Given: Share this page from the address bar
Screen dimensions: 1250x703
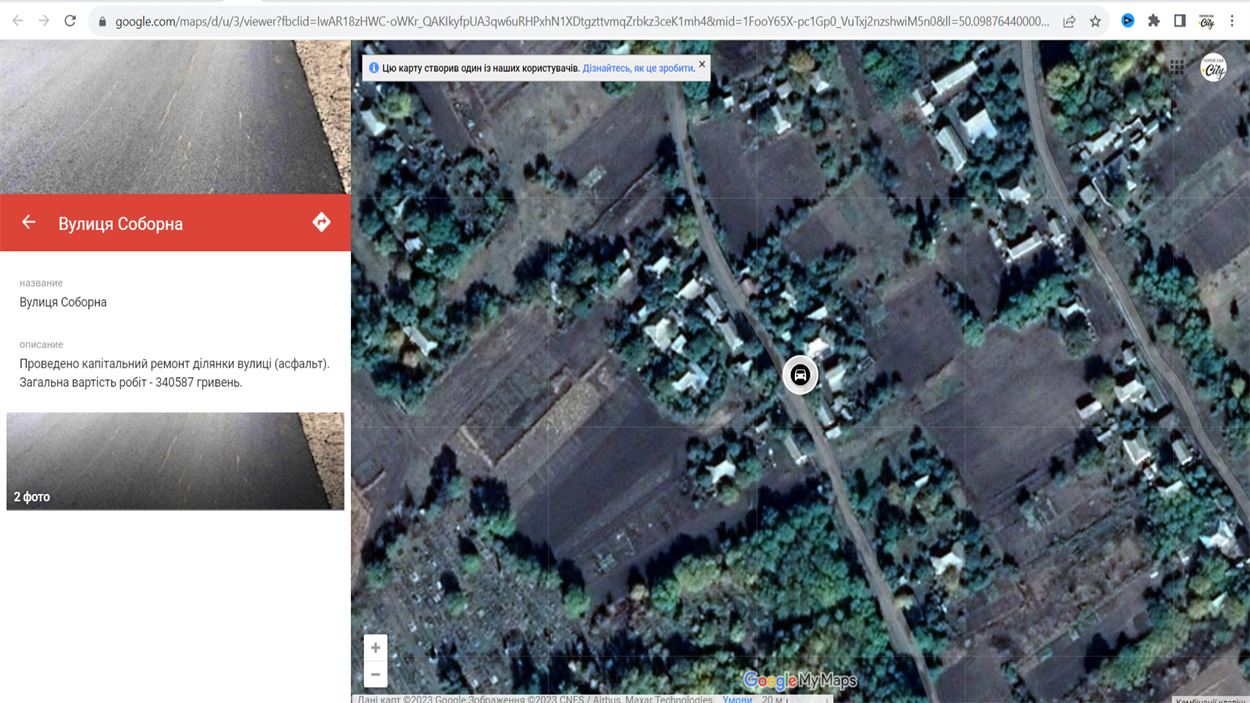Looking at the screenshot, I should pos(1069,21).
